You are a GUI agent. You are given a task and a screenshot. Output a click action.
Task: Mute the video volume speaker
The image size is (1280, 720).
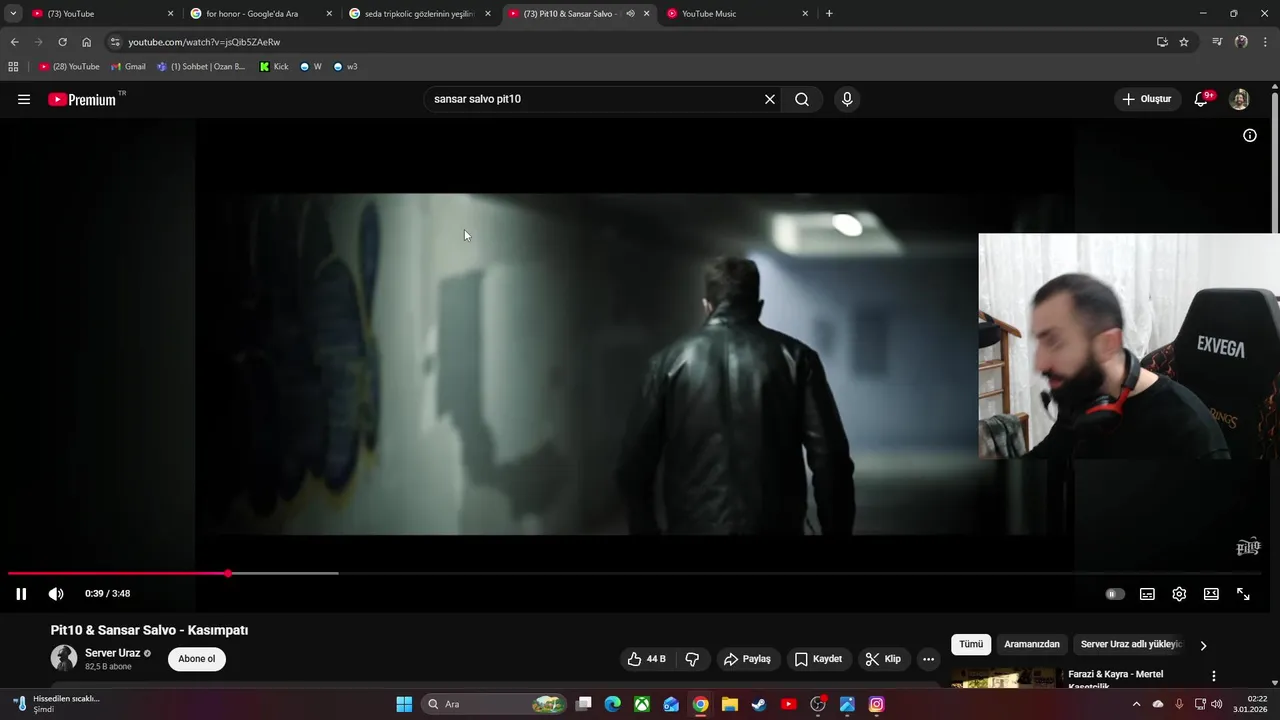56,594
